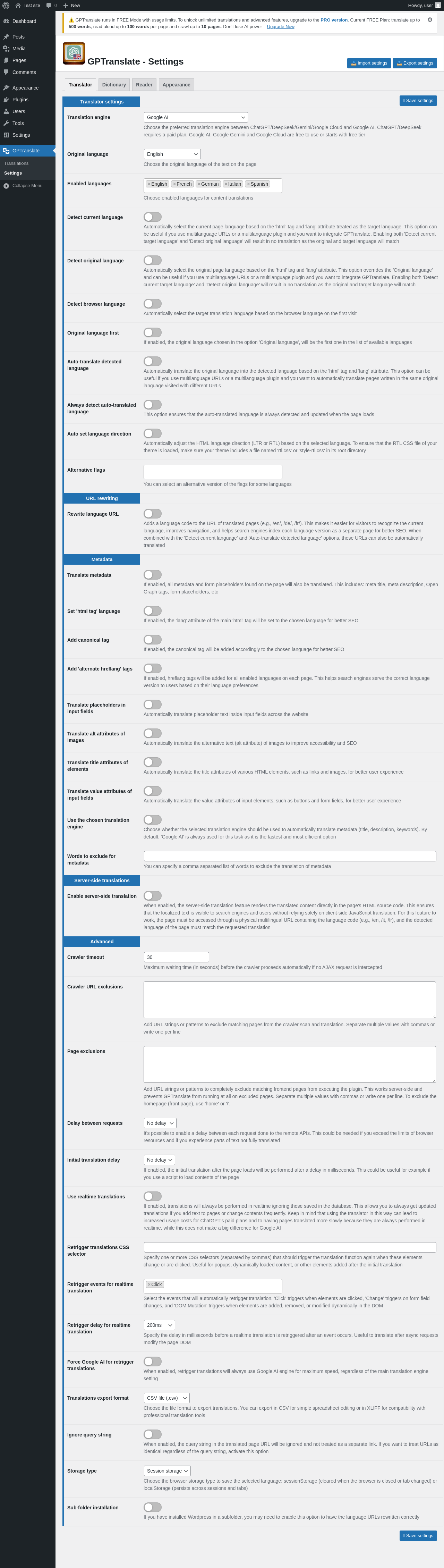Click the Export settings button
Image resolution: width=444 pixels, height=1568 pixels.
click(x=415, y=63)
